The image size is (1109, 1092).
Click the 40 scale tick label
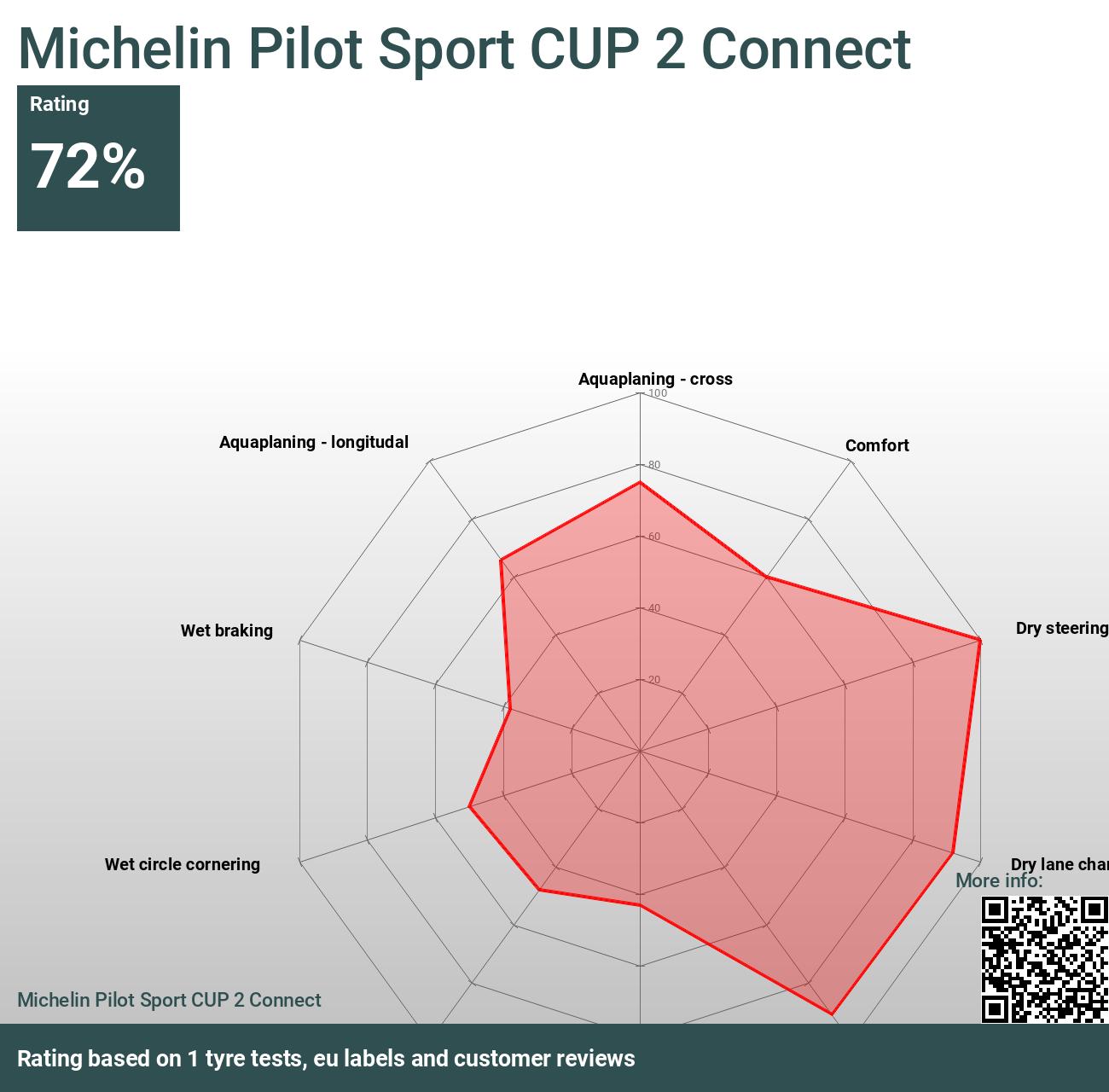(654, 608)
